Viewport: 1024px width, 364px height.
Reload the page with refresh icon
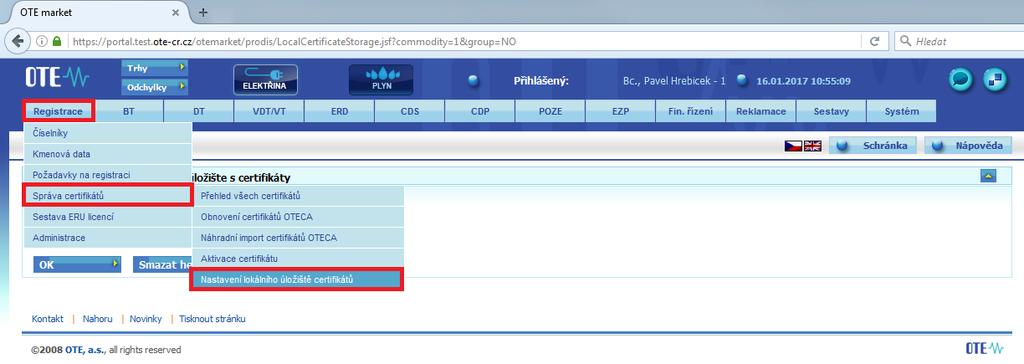(874, 41)
